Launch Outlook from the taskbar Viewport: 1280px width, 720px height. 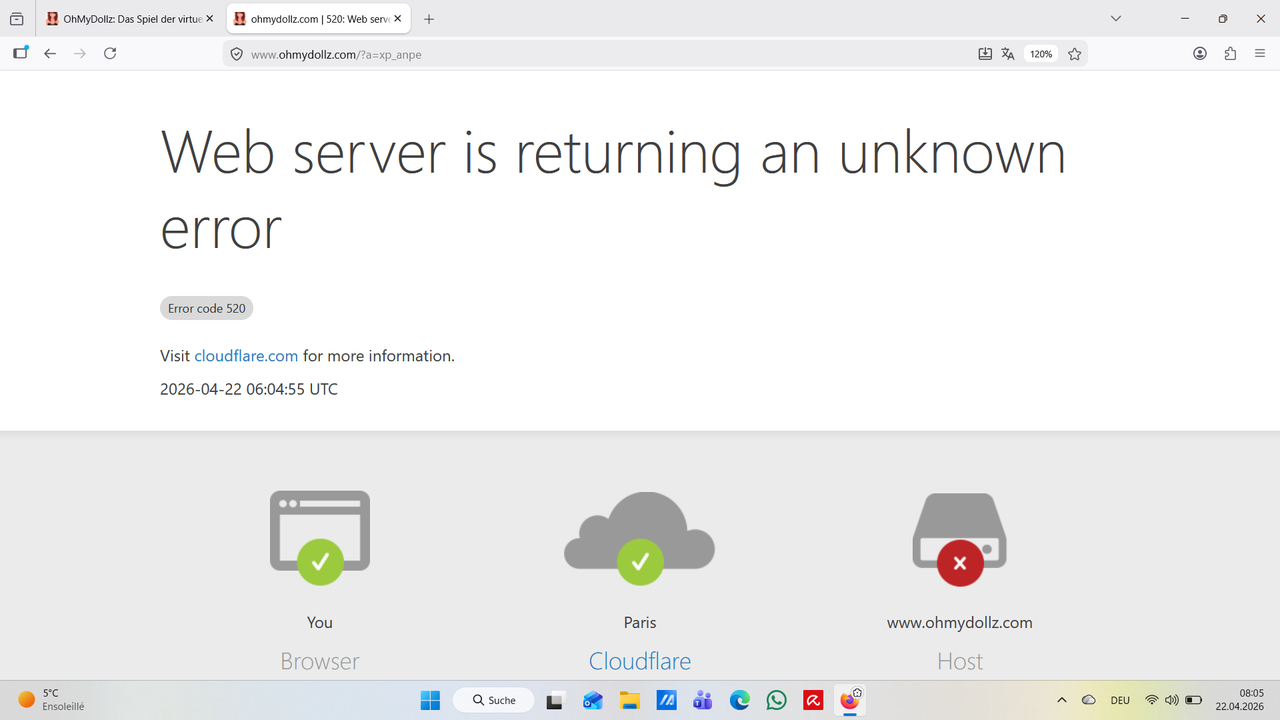click(x=592, y=700)
